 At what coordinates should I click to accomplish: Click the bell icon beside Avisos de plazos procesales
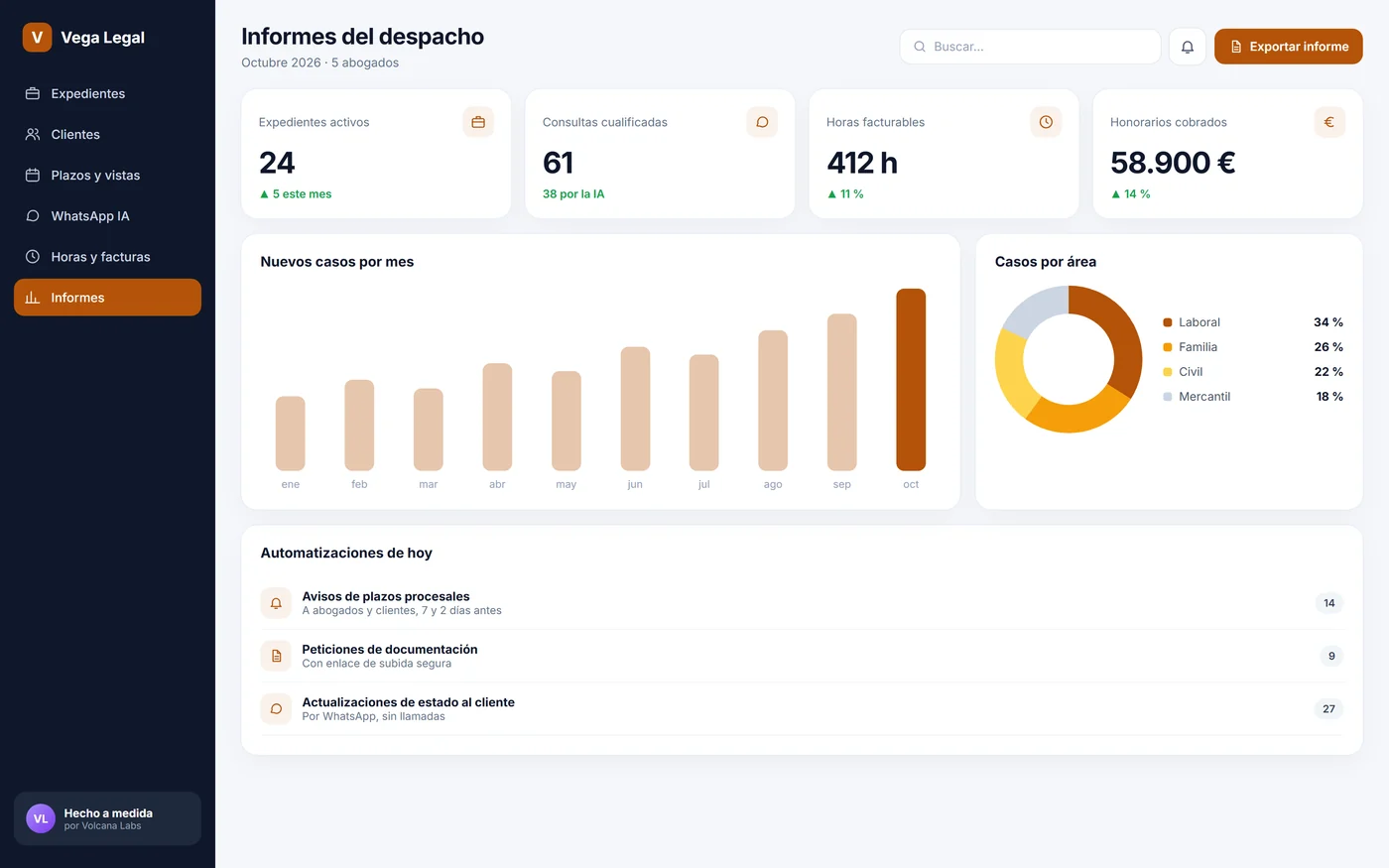pos(276,603)
